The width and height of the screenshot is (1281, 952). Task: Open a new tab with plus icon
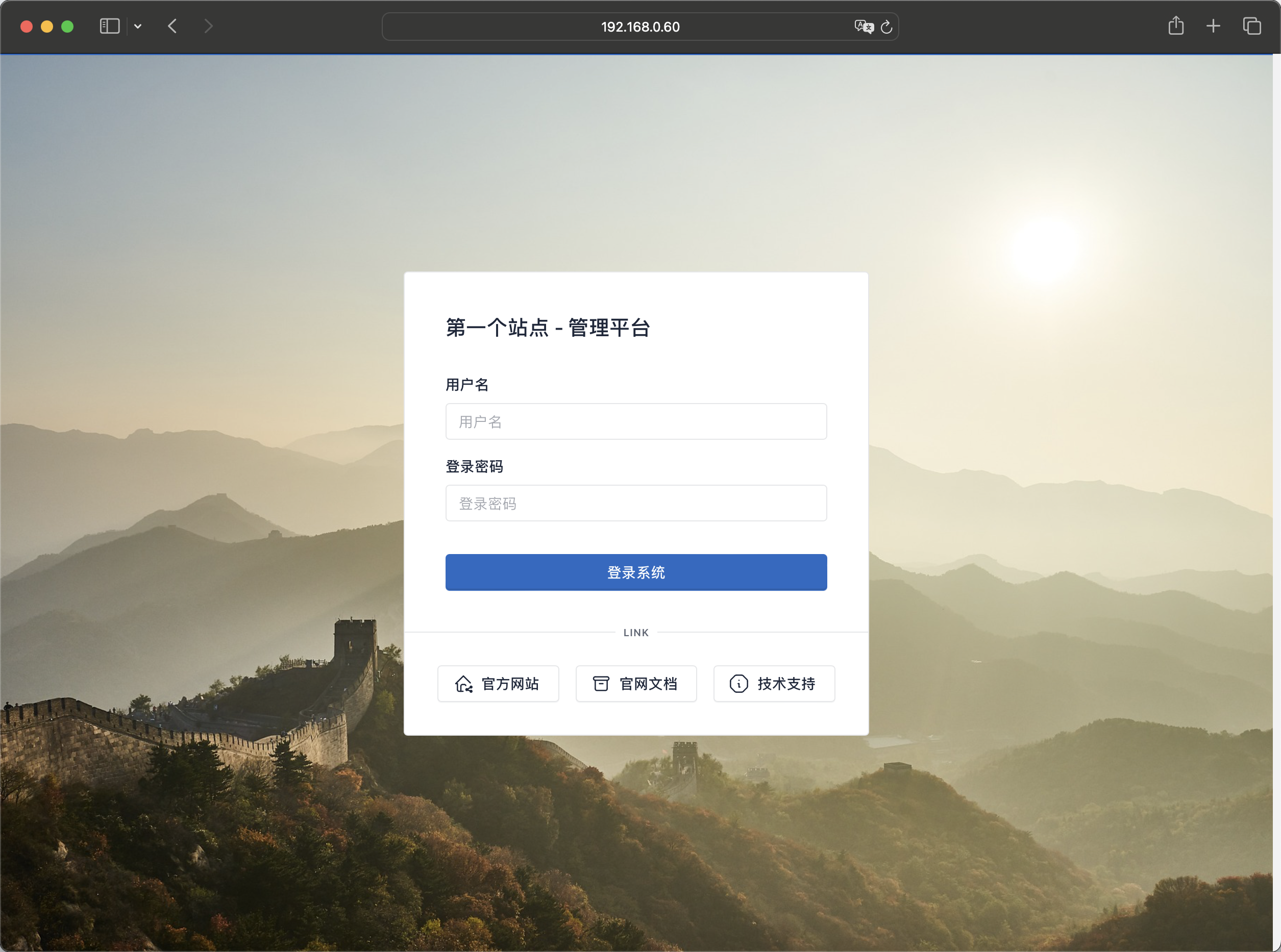click(1213, 26)
